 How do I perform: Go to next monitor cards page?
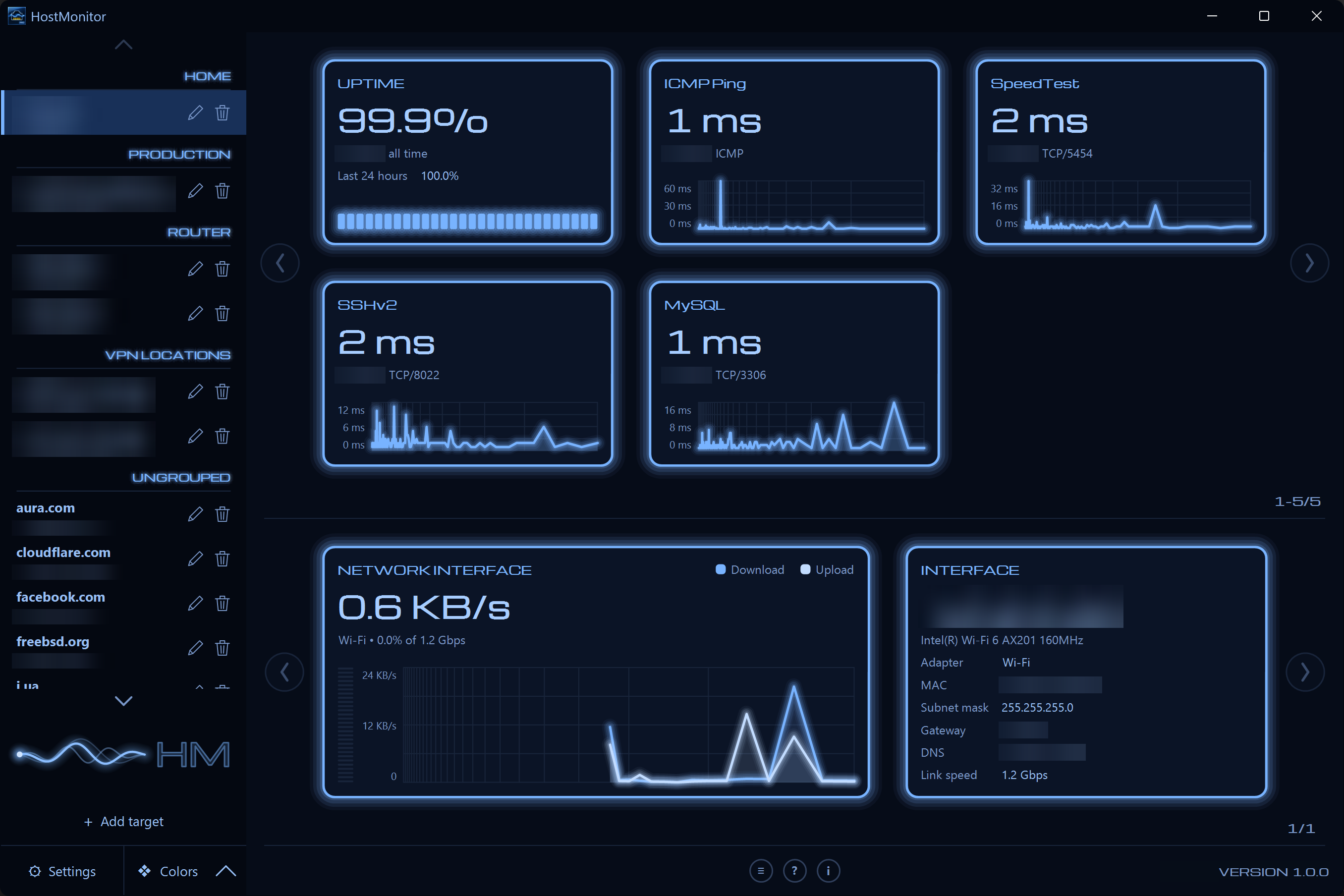pyautogui.click(x=1309, y=263)
